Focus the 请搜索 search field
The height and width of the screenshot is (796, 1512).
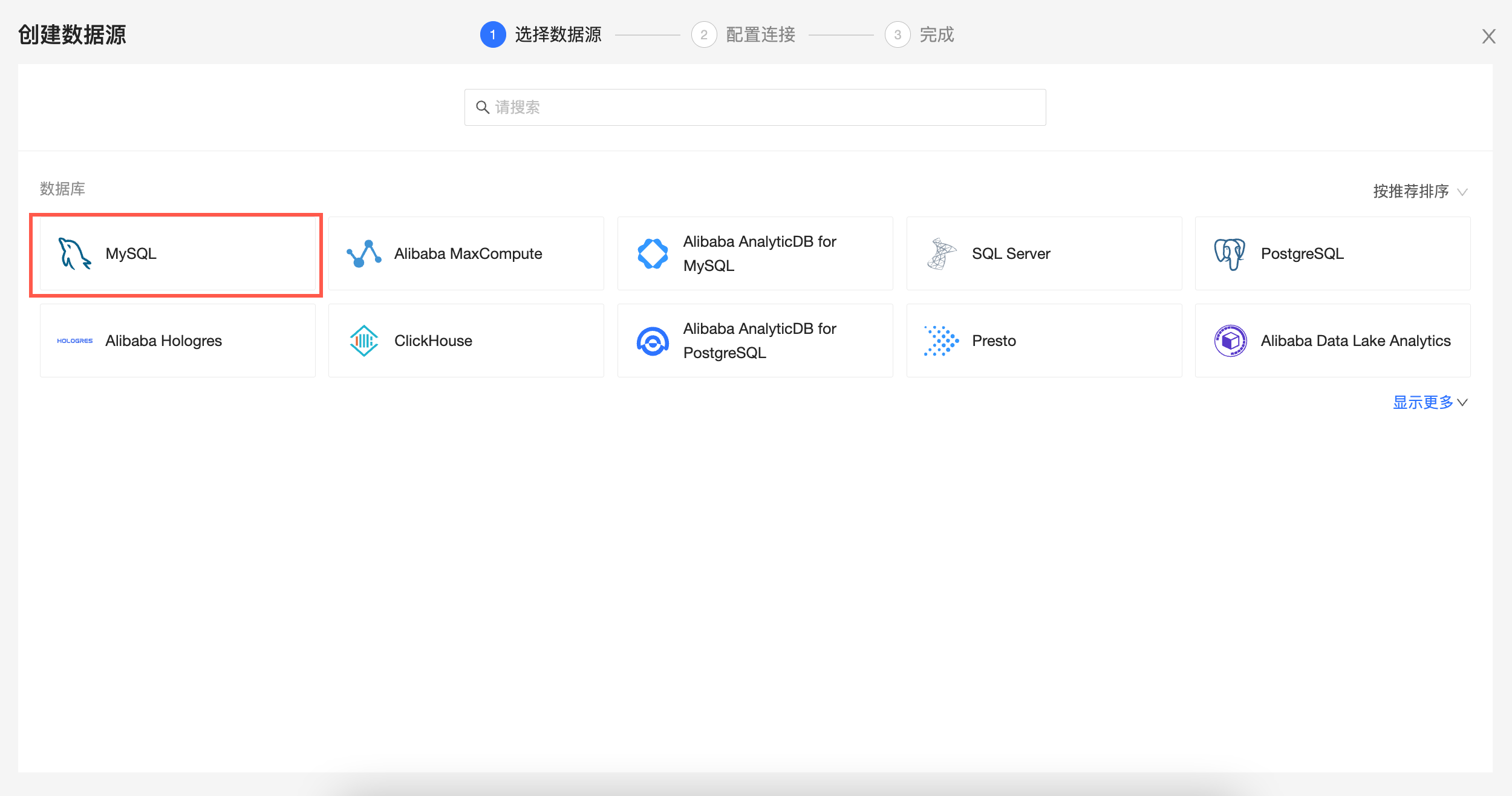point(755,108)
